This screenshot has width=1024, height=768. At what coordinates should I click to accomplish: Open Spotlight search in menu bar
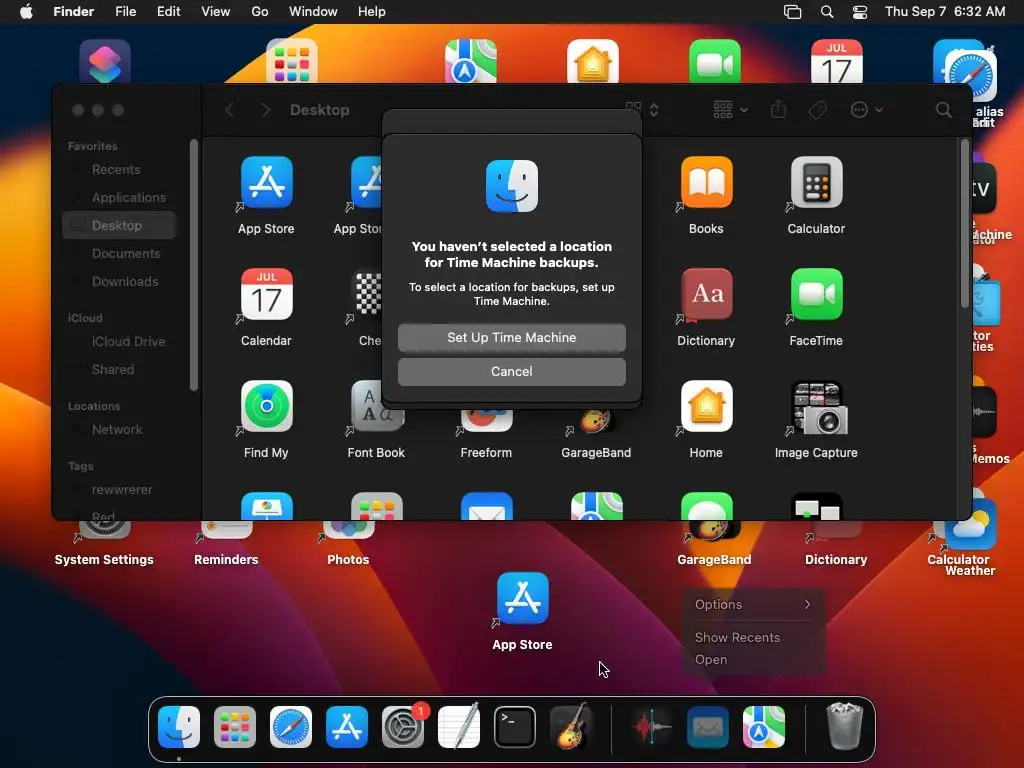tap(827, 12)
